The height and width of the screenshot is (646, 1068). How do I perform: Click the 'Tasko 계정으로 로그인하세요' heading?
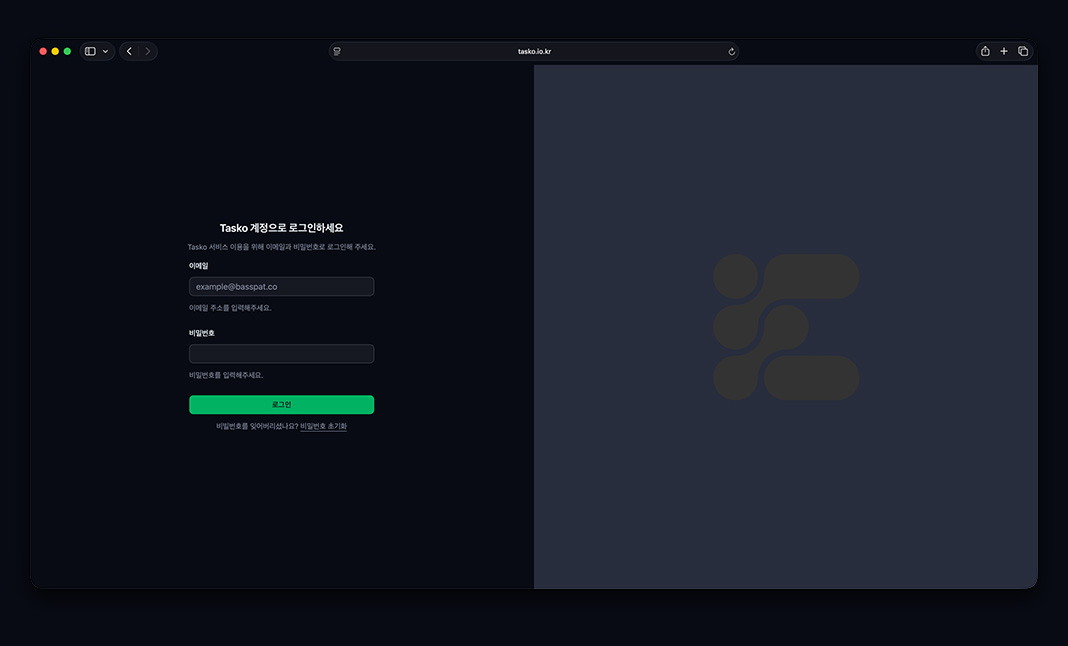(x=281, y=227)
